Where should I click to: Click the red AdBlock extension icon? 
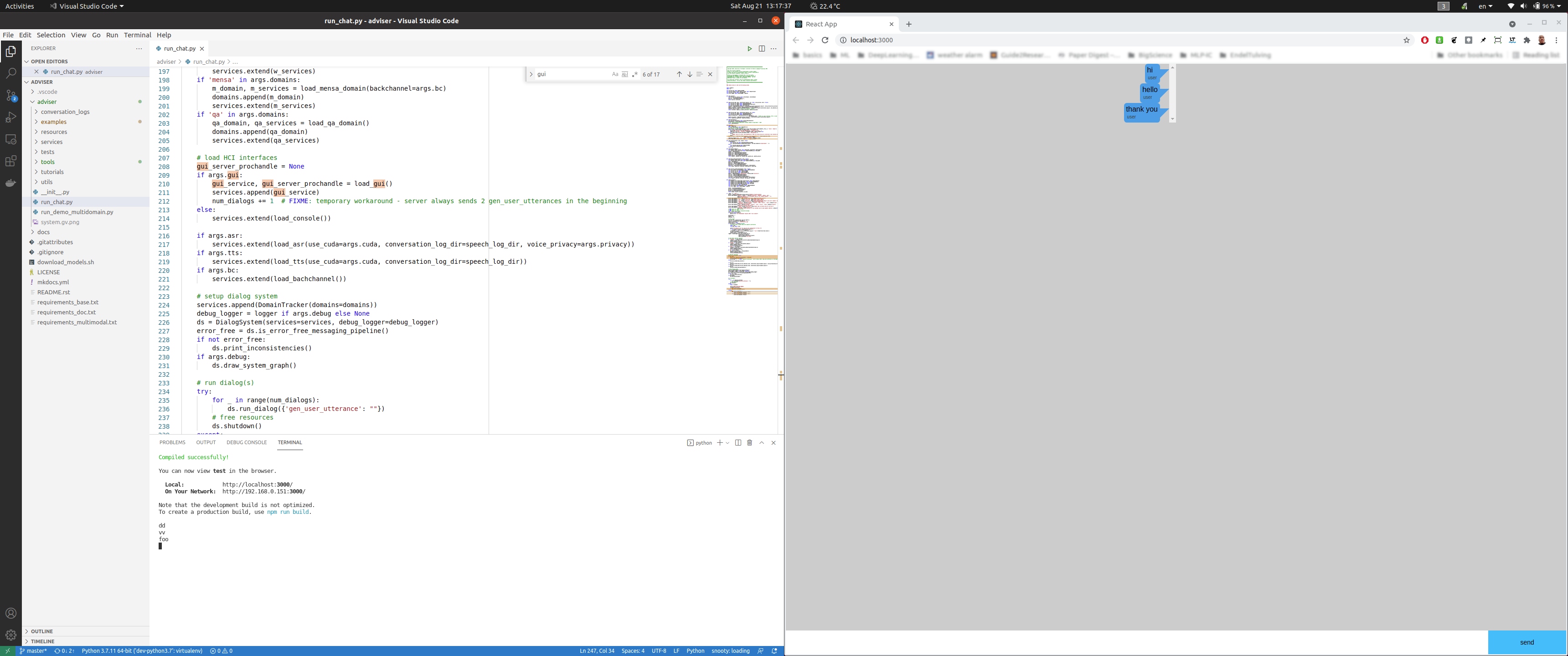[1424, 40]
